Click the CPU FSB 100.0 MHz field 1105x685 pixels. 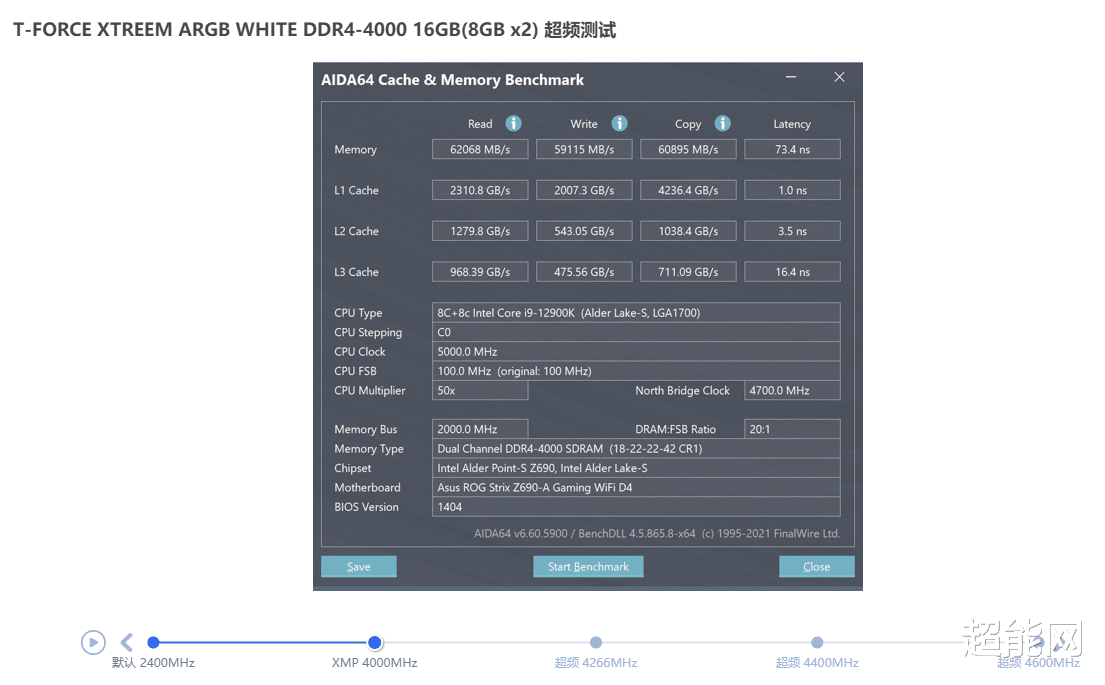click(x=636, y=371)
